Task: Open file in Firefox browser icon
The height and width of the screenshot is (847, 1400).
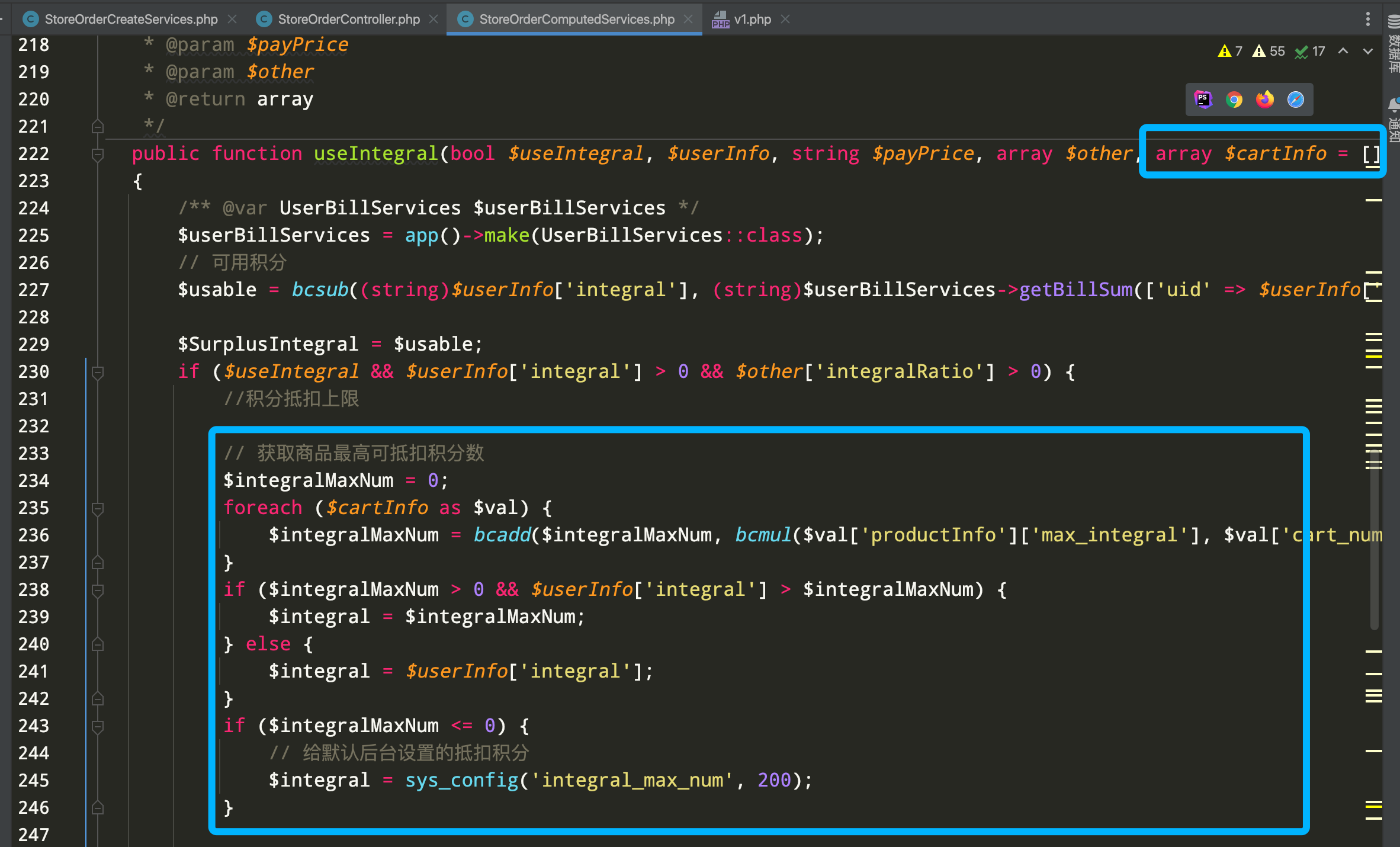Action: [x=1265, y=100]
